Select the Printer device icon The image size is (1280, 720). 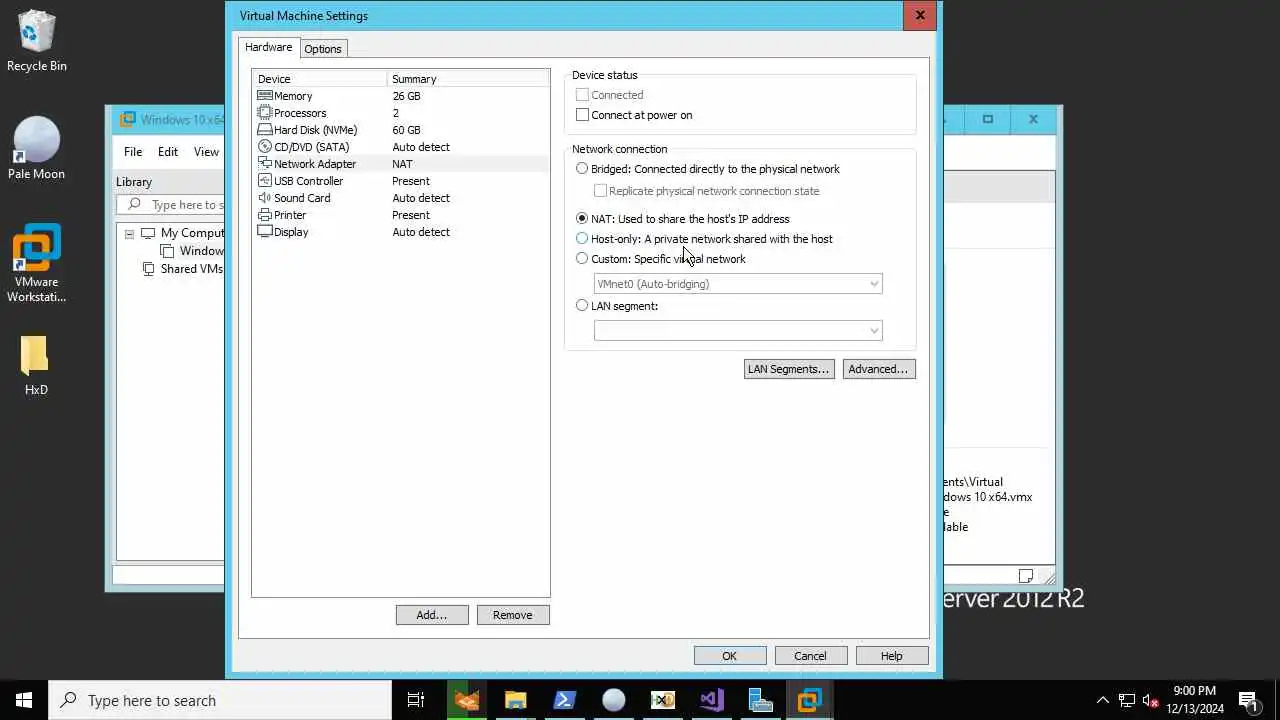pos(265,215)
